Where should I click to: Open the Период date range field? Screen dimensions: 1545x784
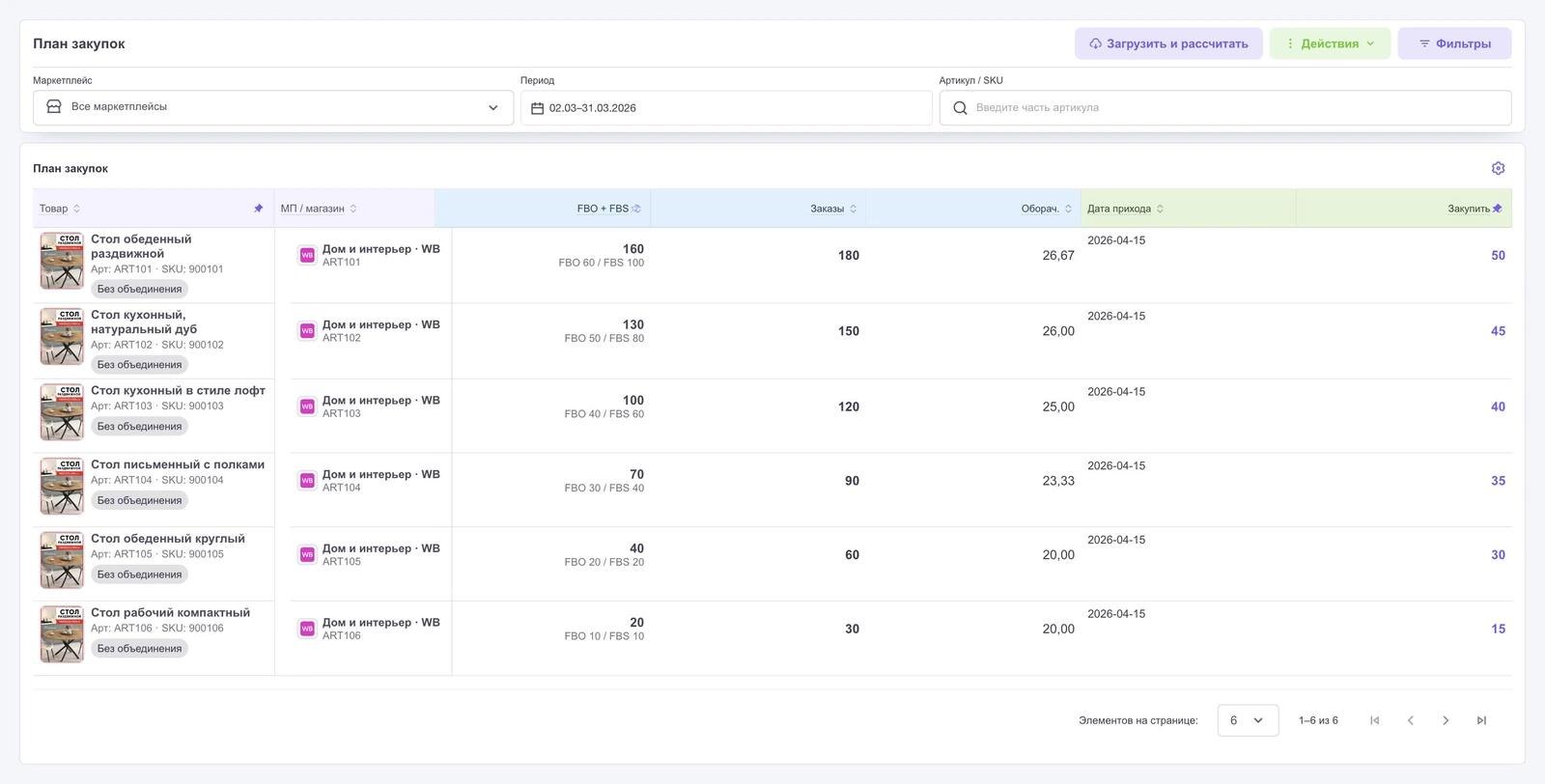(x=726, y=108)
